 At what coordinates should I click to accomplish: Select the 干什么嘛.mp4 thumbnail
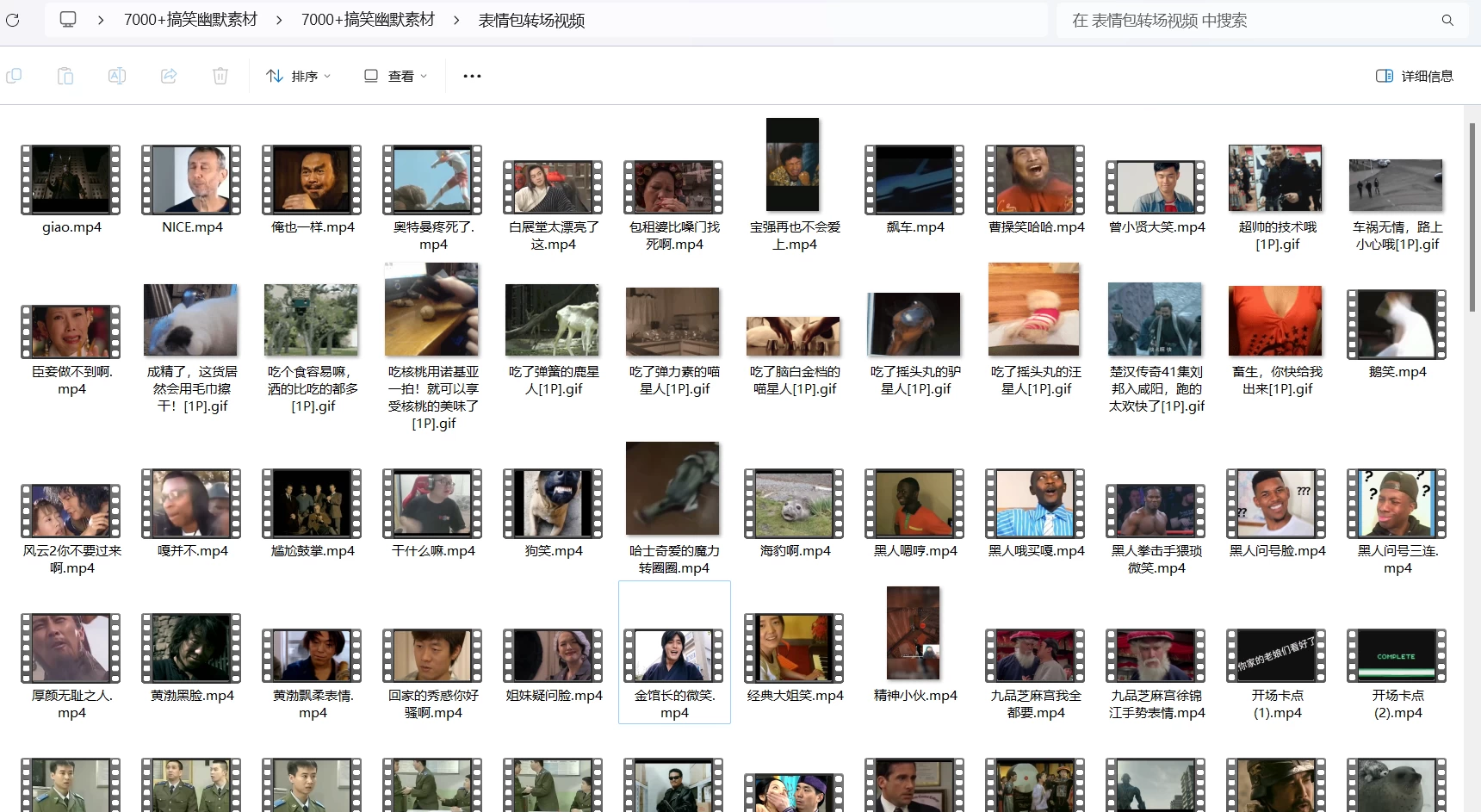coord(432,503)
